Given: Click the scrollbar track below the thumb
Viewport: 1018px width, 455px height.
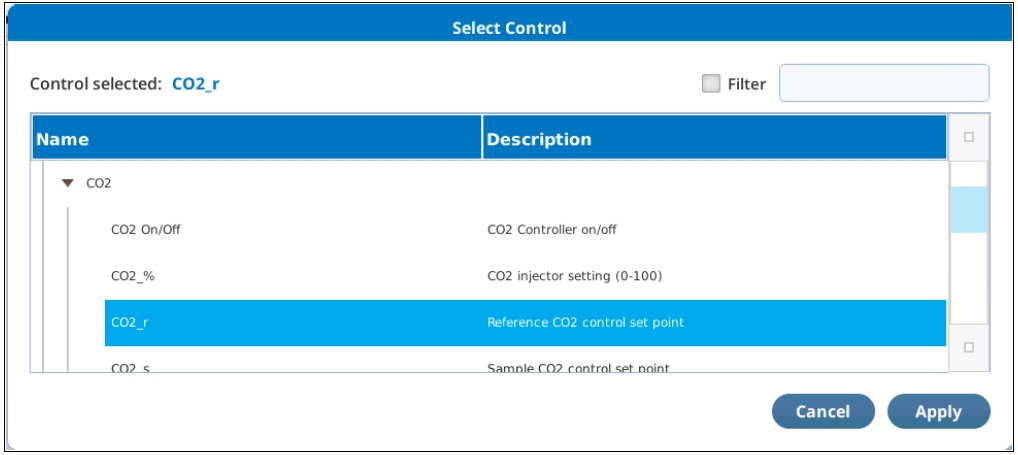Looking at the screenshot, I should 969,278.
